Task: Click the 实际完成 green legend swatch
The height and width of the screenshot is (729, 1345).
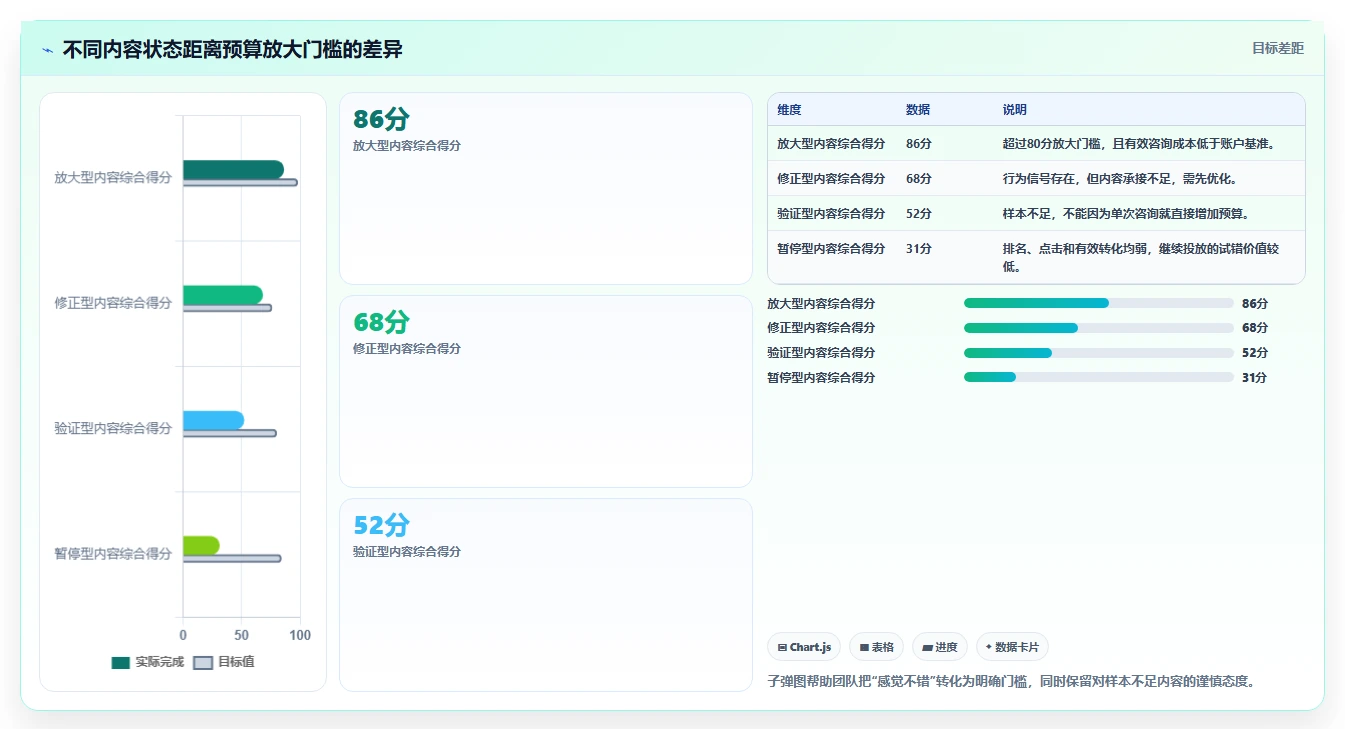Action: click(121, 662)
